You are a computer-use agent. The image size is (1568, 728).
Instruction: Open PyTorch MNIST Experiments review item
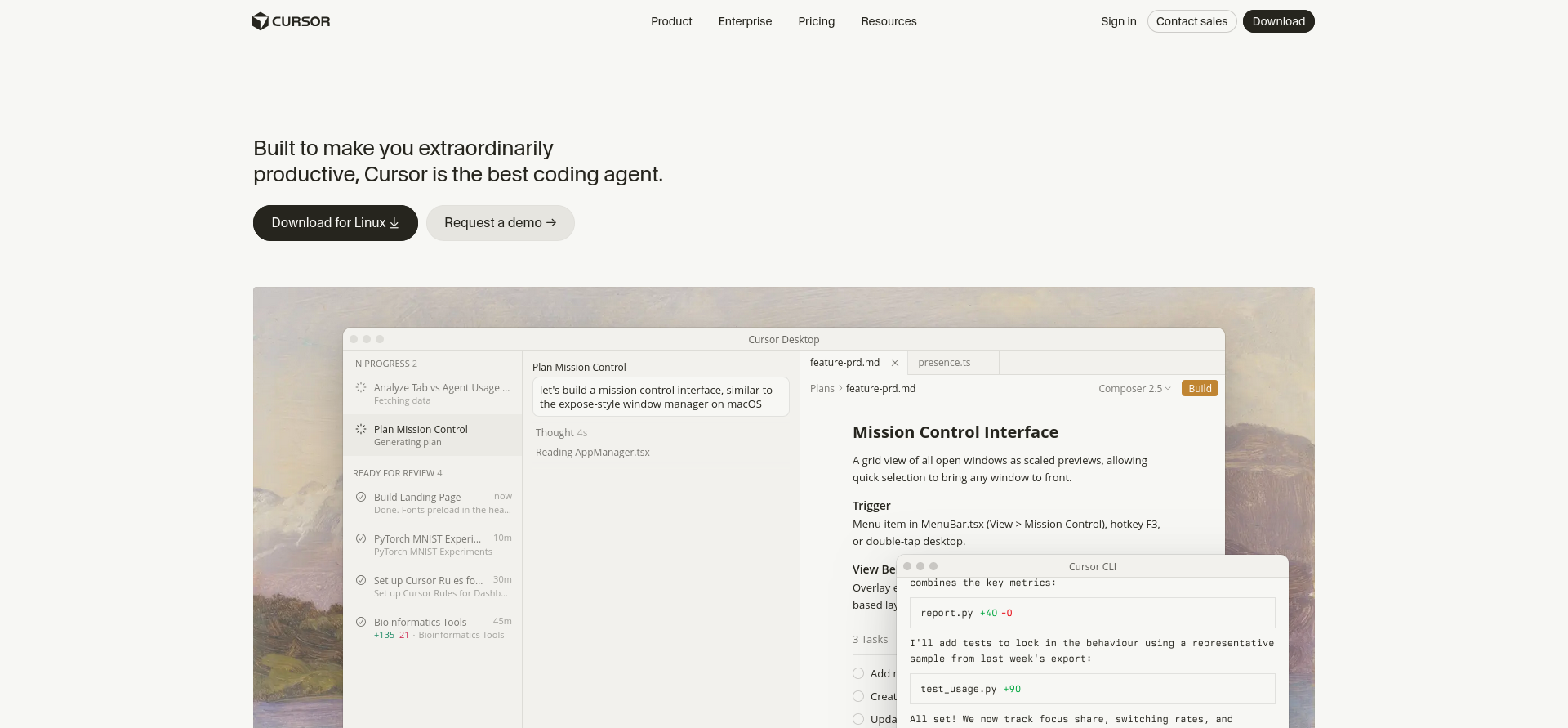(x=433, y=545)
